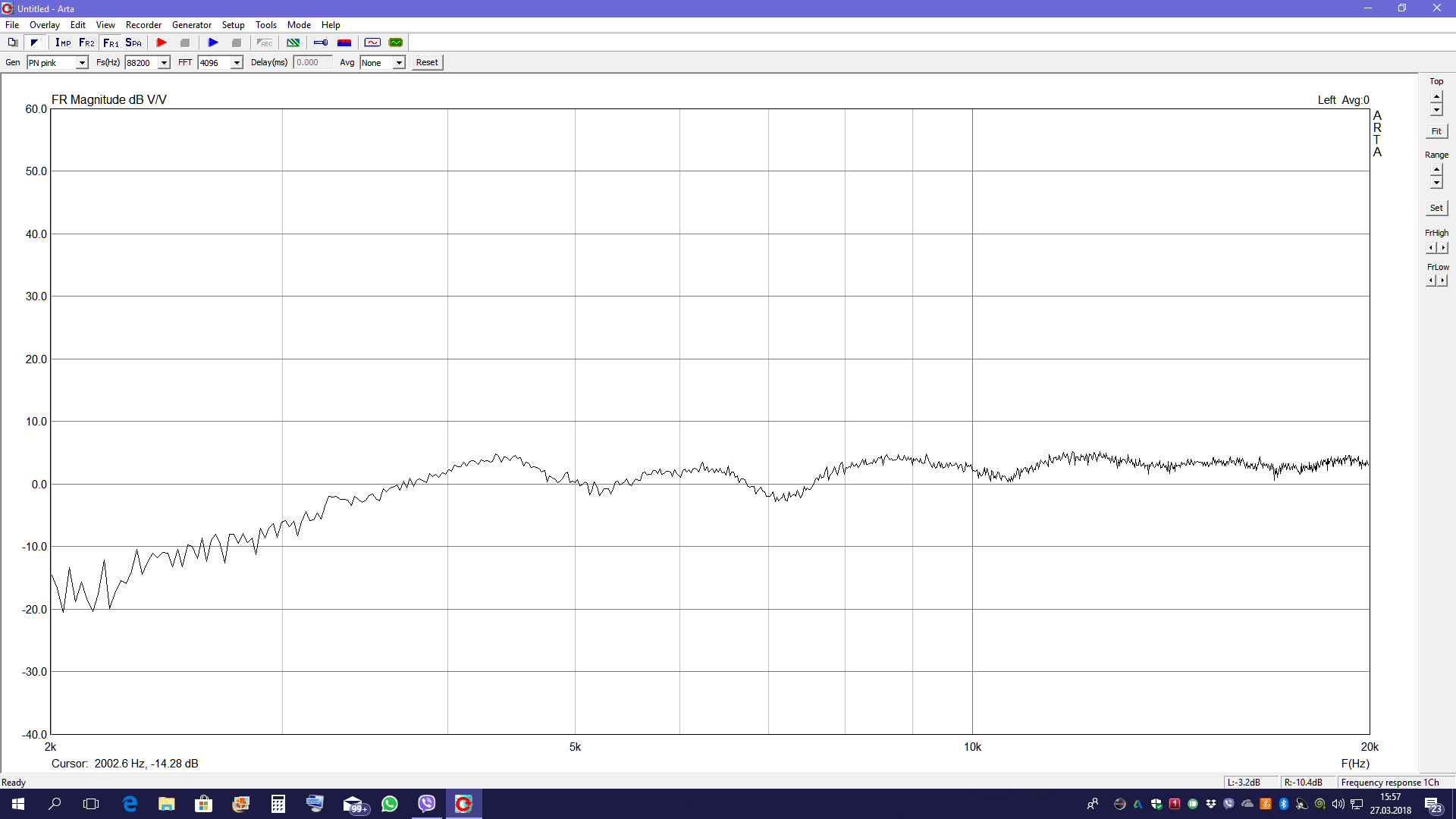This screenshot has height=819, width=1456.
Task: Click the Imp impulse response mode icon
Action: pyautogui.click(x=63, y=42)
